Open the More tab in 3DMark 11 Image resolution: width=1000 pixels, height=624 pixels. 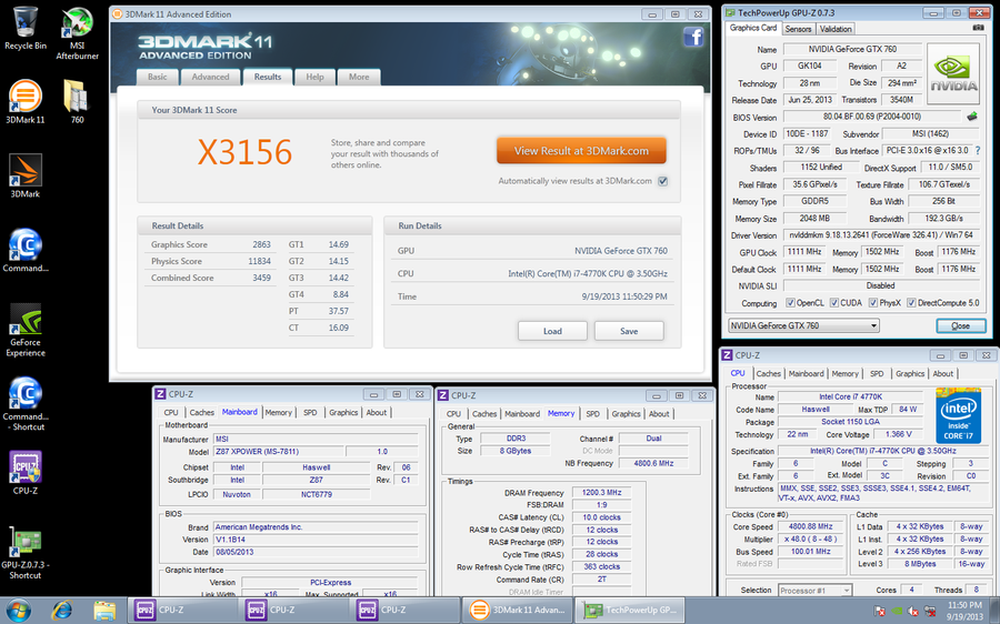(359, 77)
